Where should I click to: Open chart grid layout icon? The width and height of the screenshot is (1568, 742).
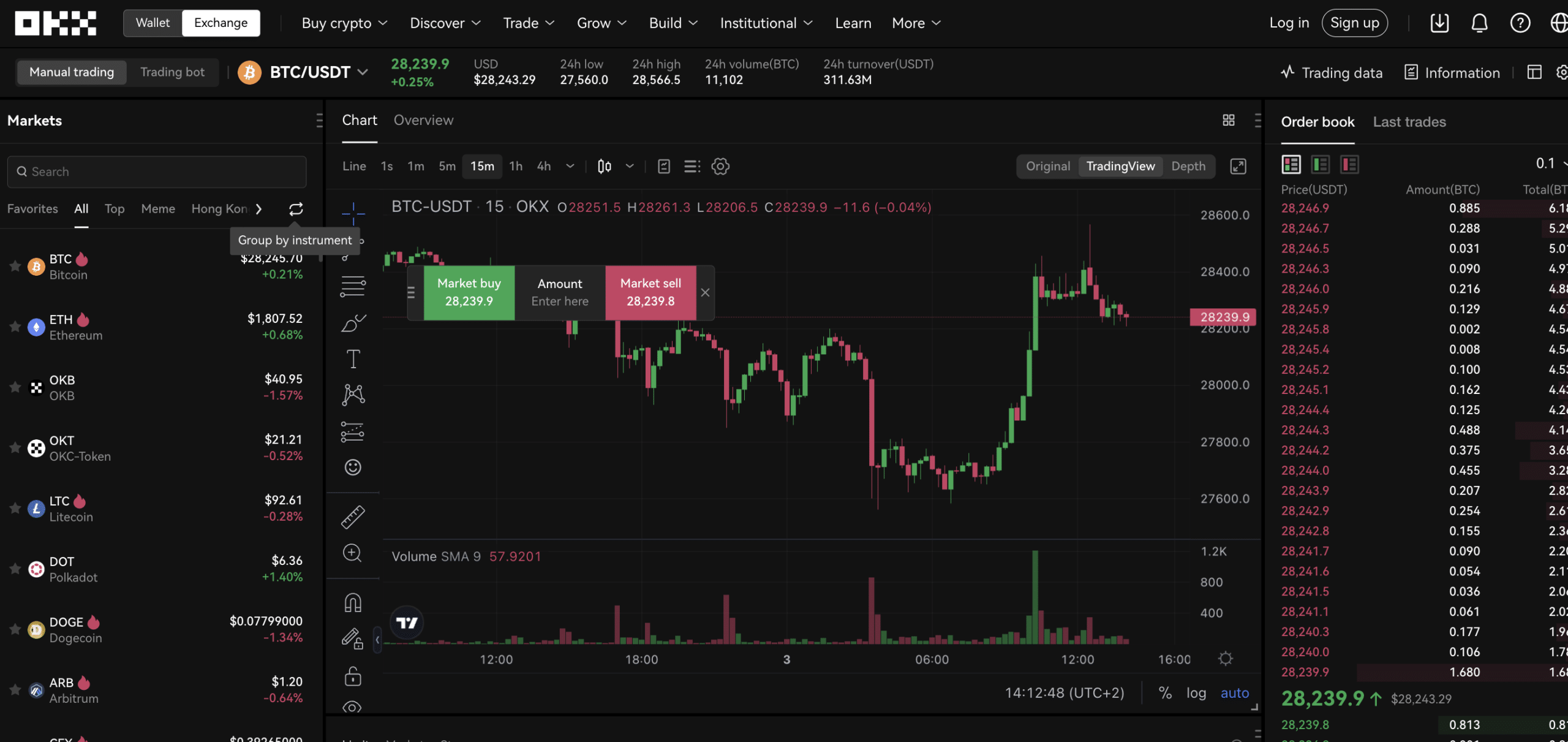click(x=1229, y=120)
